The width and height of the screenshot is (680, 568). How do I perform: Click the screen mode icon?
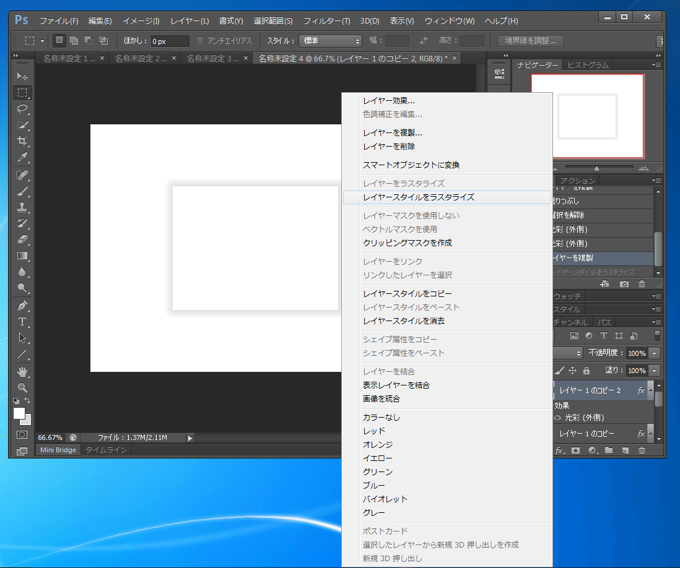tap(22, 451)
